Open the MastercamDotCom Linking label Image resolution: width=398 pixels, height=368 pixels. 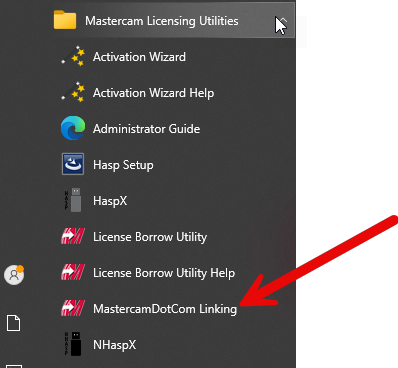[165, 309]
